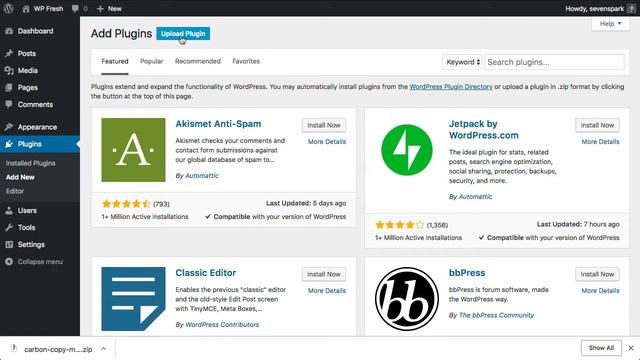Open Jetpack's Automattic author link
The height and width of the screenshot is (360, 640).
pos(475,197)
